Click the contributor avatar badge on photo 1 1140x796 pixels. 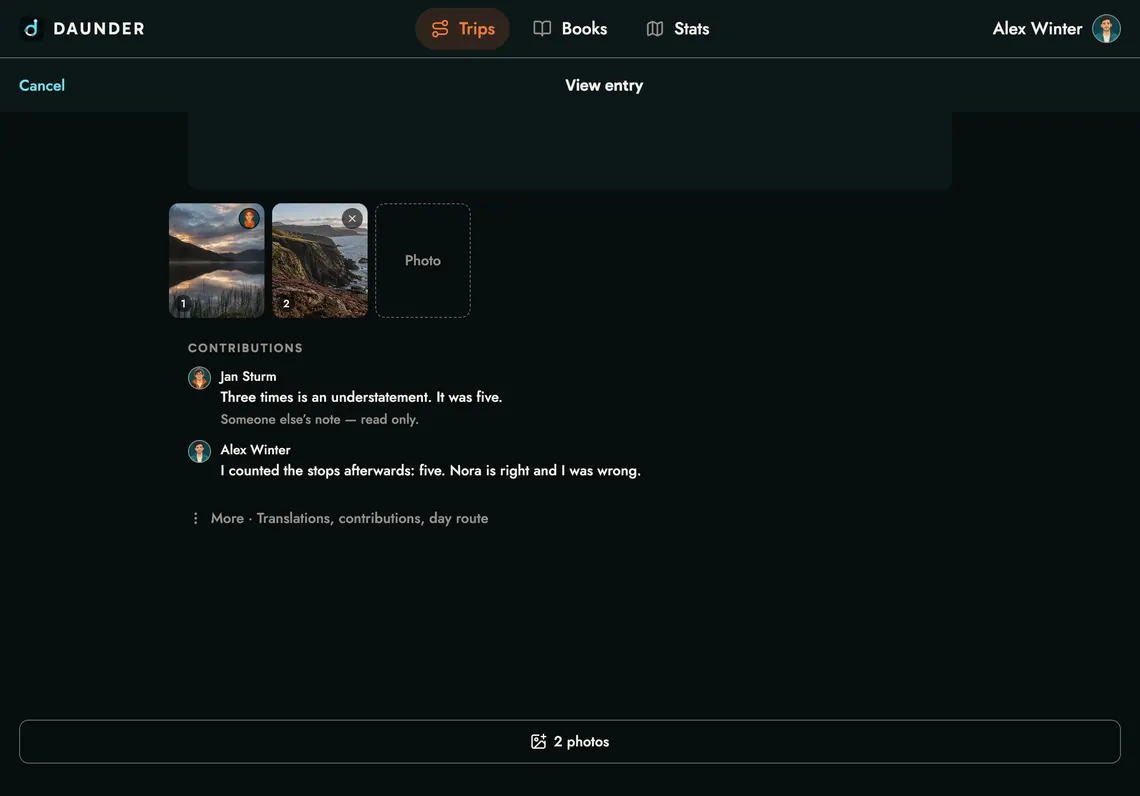249,218
